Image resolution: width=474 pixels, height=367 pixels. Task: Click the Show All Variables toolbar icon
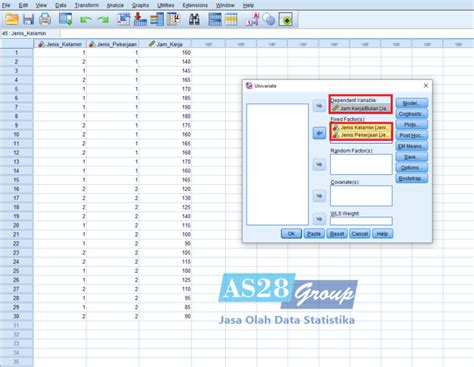pos(286,19)
